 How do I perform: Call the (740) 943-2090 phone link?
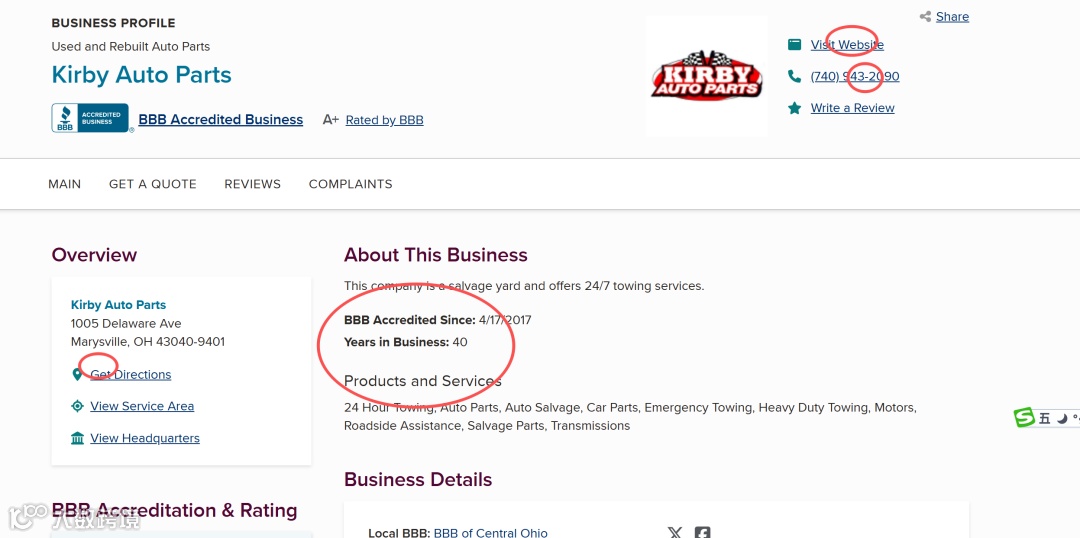(855, 76)
